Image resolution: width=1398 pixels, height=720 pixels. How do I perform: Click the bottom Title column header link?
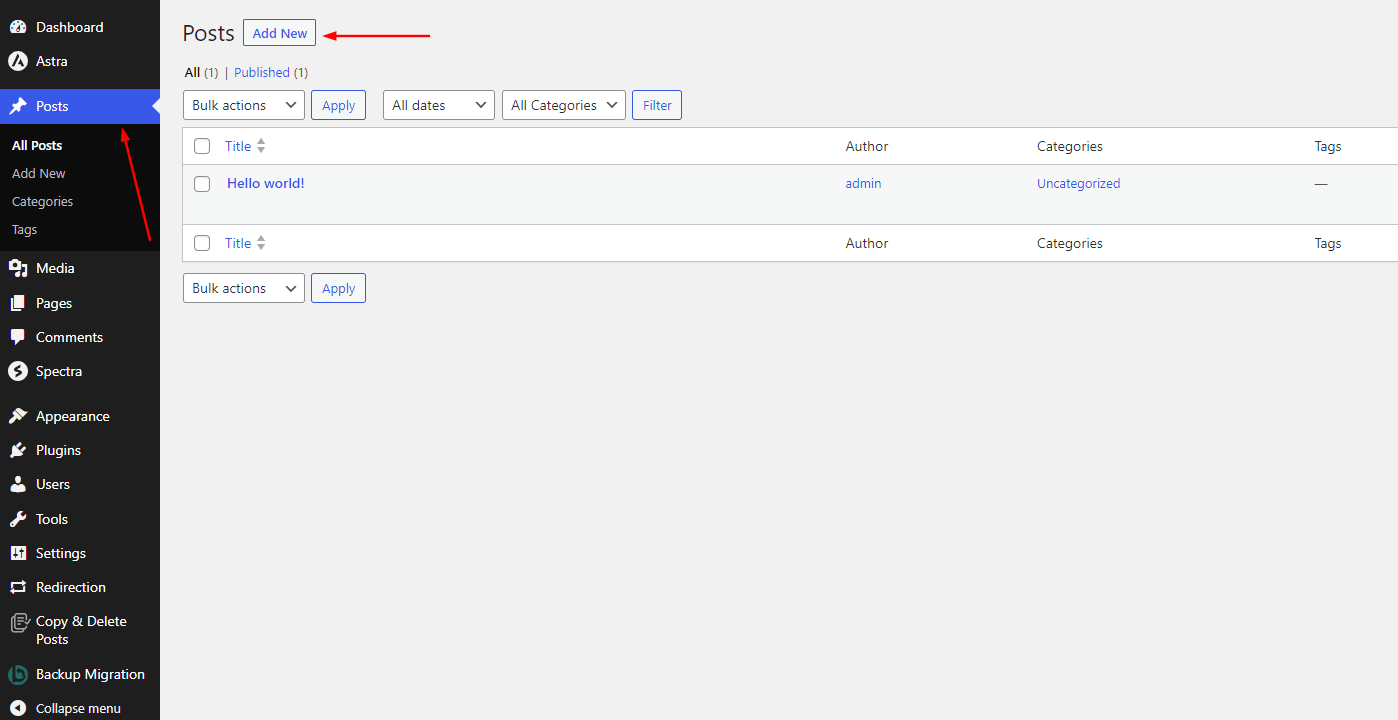[238, 243]
